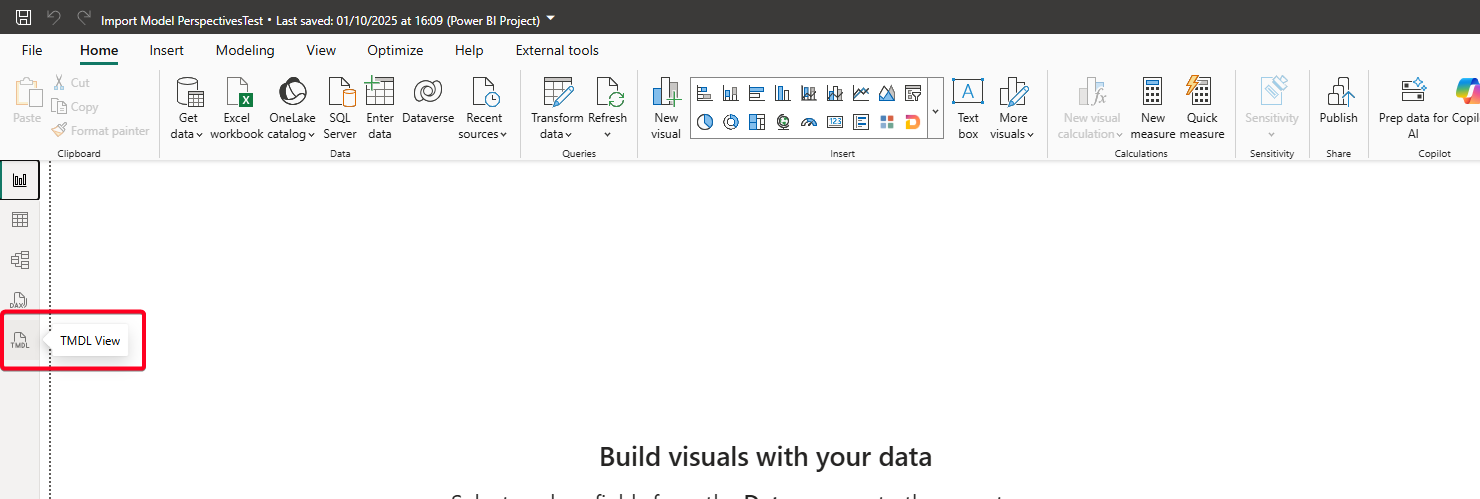Viewport: 1480px width, 499px height.
Task: Insert the orange D custom visual
Action: [913, 122]
